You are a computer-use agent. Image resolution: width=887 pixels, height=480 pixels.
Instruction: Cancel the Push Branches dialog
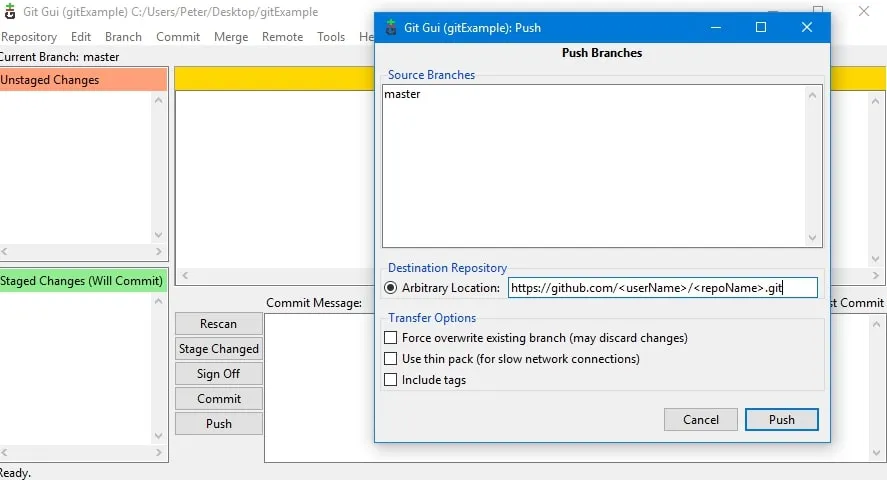pyautogui.click(x=700, y=420)
